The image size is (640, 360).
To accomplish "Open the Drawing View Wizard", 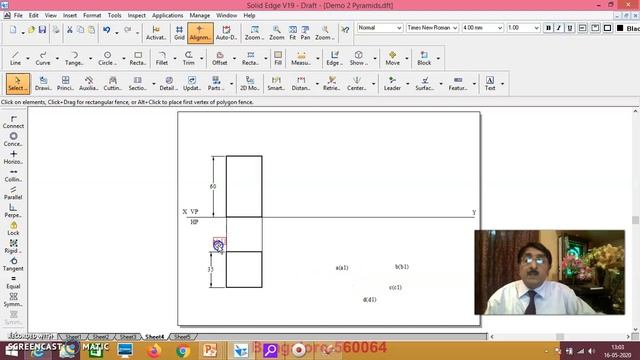I will pos(43,83).
